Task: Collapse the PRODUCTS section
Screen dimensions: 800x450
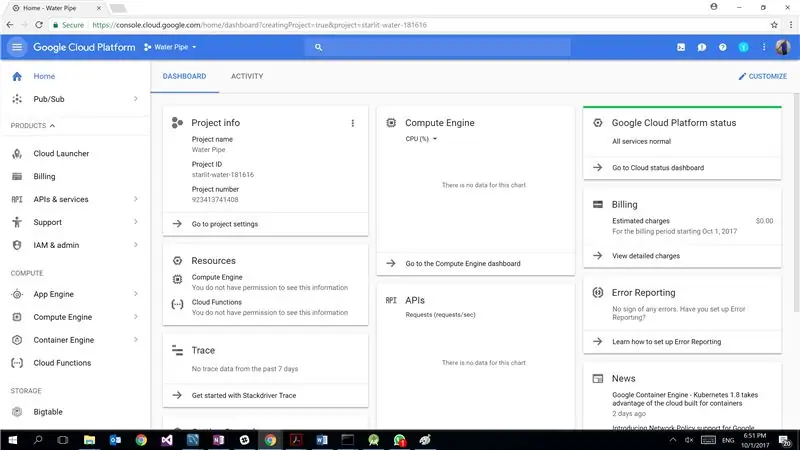Action: tap(33, 126)
